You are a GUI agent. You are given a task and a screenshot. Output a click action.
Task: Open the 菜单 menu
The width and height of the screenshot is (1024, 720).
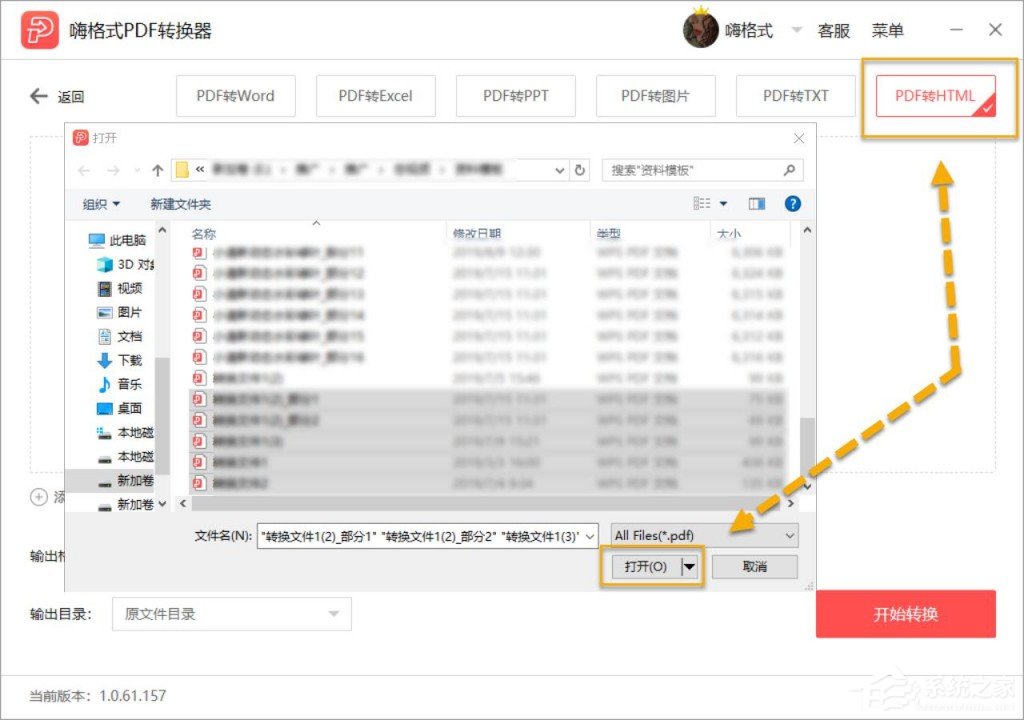(x=888, y=29)
